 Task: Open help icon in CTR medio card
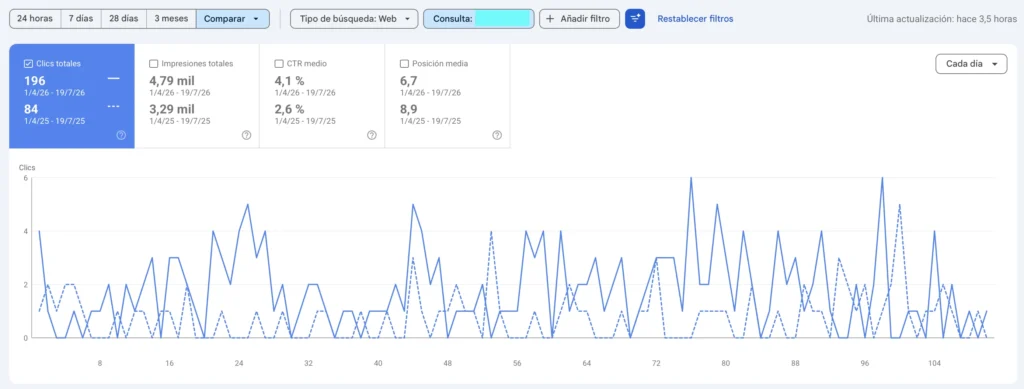coord(372,135)
